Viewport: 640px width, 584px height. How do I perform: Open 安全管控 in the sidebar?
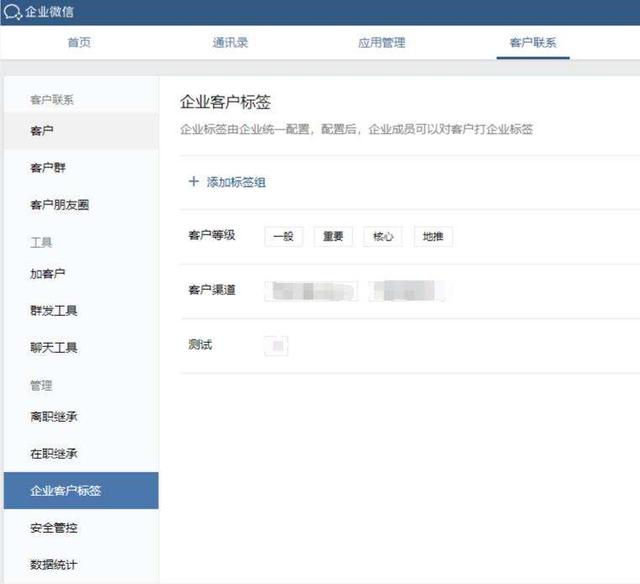click(x=81, y=528)
